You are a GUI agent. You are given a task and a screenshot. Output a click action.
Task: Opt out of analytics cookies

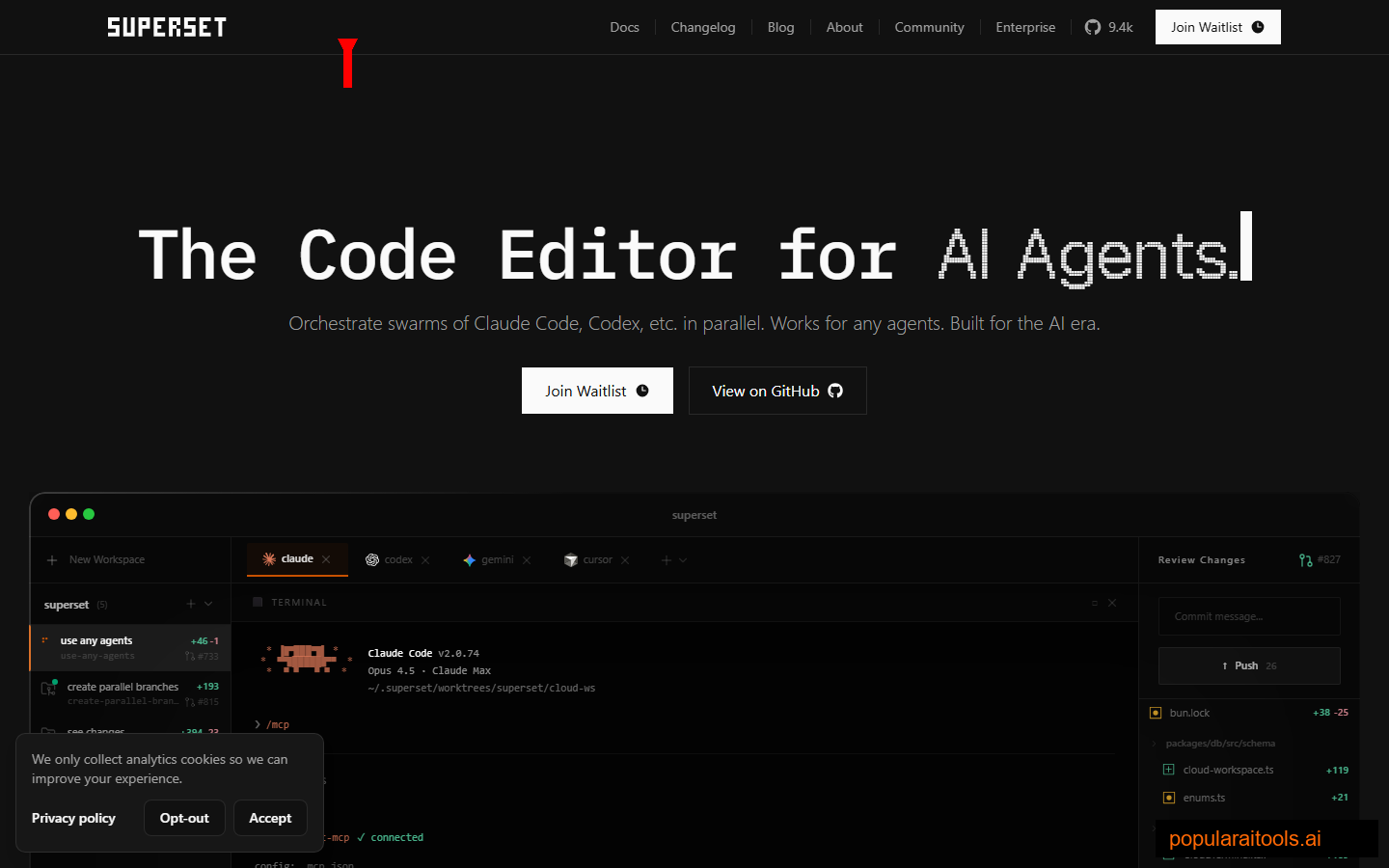pos(184,818)
